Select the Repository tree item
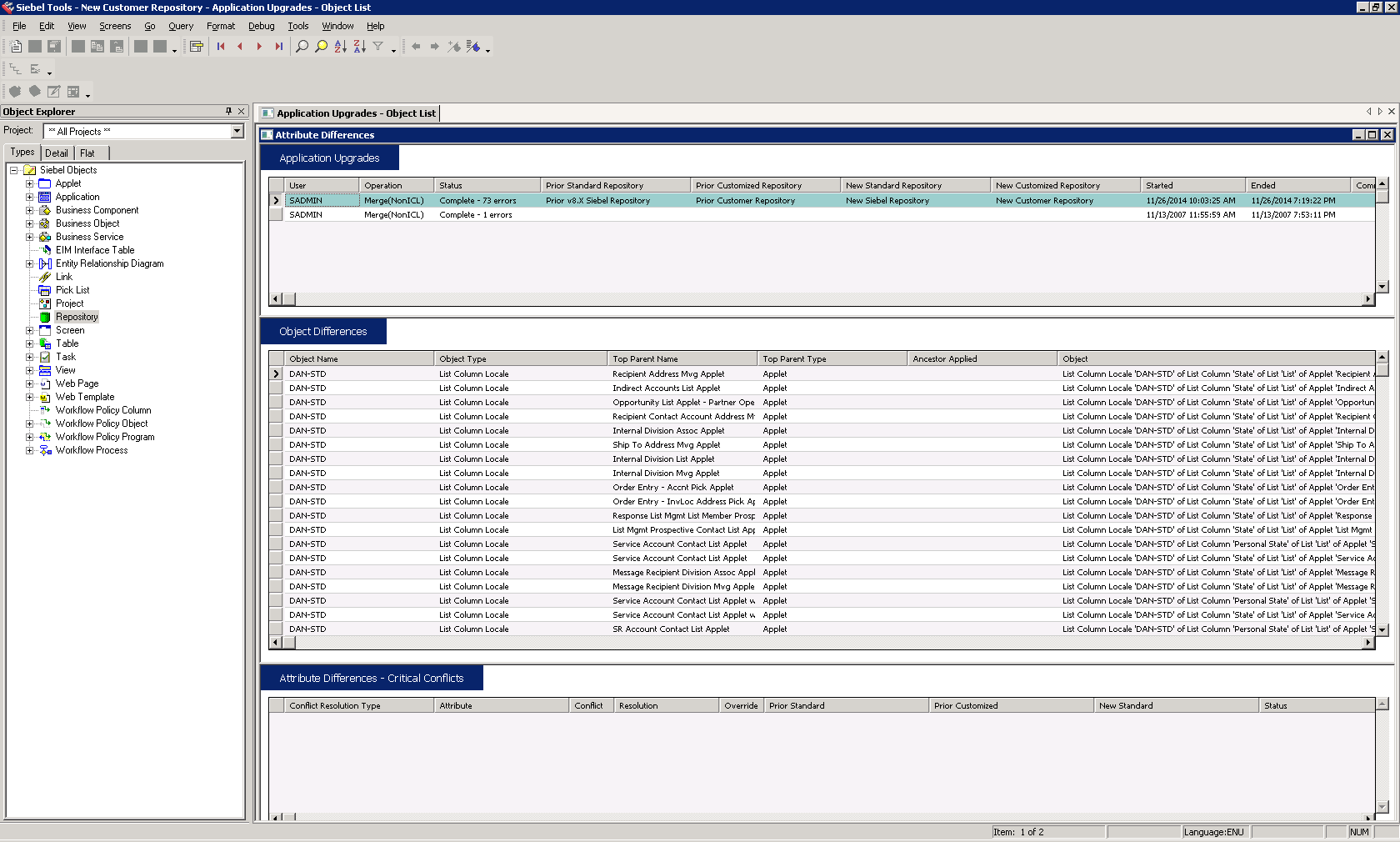Image resolution: width=1400 pixels, height=842 pixels. (x=77, y=317)
